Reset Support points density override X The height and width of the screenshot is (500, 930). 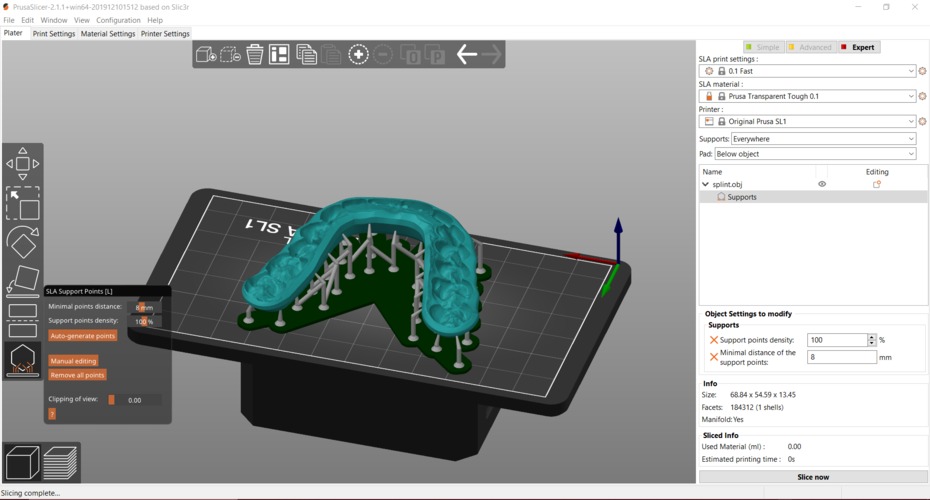click(714, 340)
